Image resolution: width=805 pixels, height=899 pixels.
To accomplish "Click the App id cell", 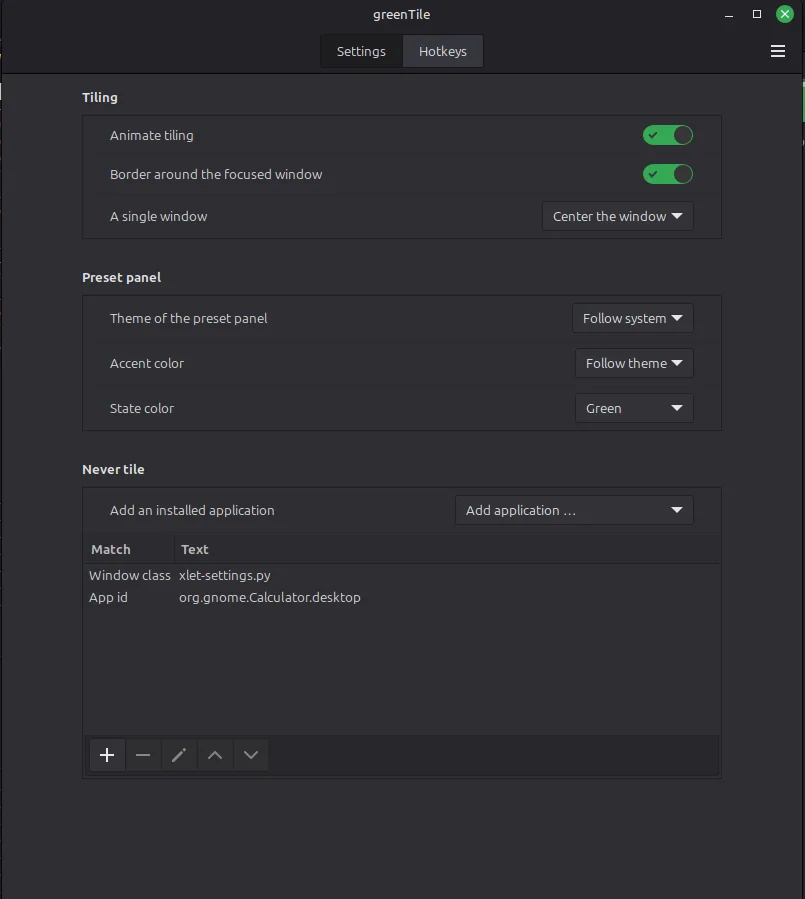I will 108,597.
